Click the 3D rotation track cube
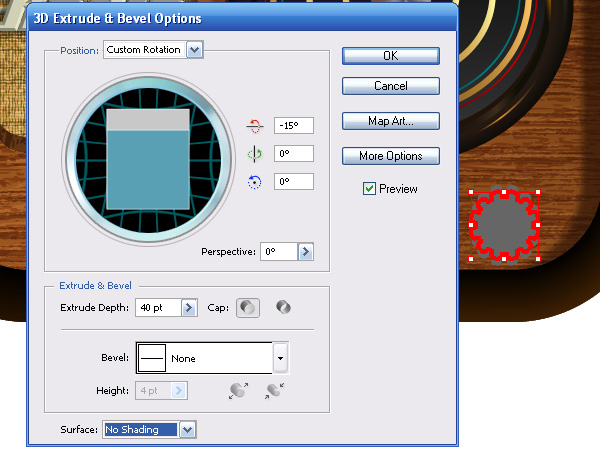Viewport: 600px width, 450px height. coord(148,159)
